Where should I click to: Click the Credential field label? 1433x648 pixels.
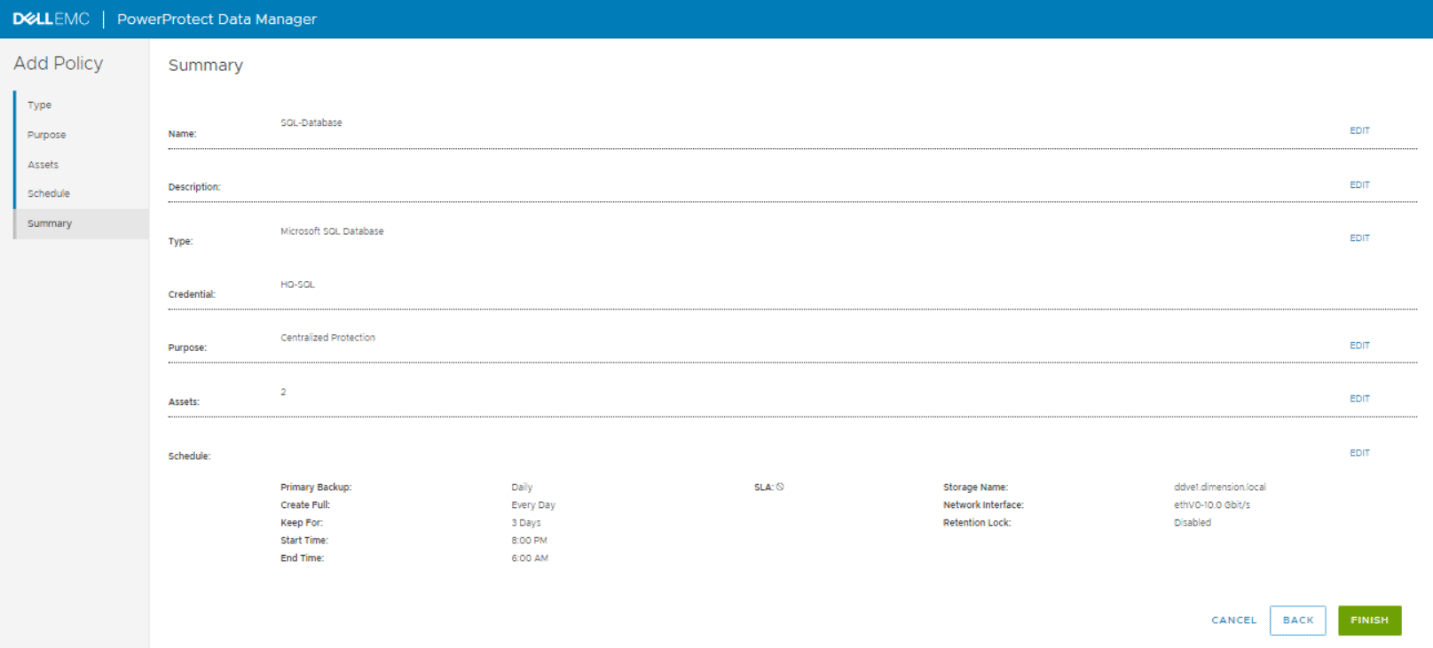192,295
